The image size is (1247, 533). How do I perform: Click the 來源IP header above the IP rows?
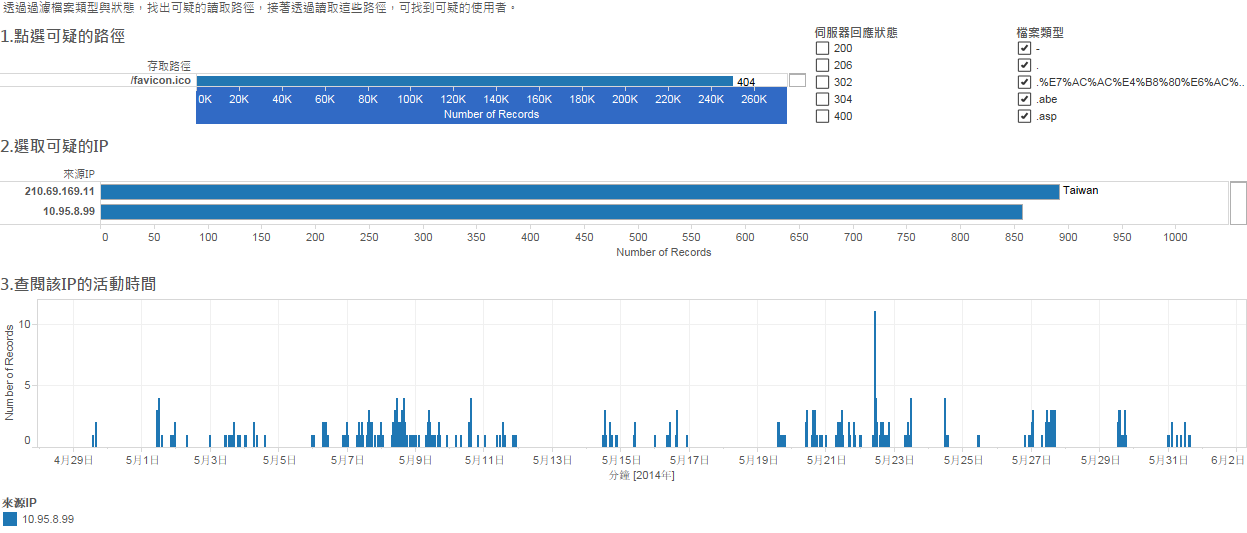tap(78, 174)
